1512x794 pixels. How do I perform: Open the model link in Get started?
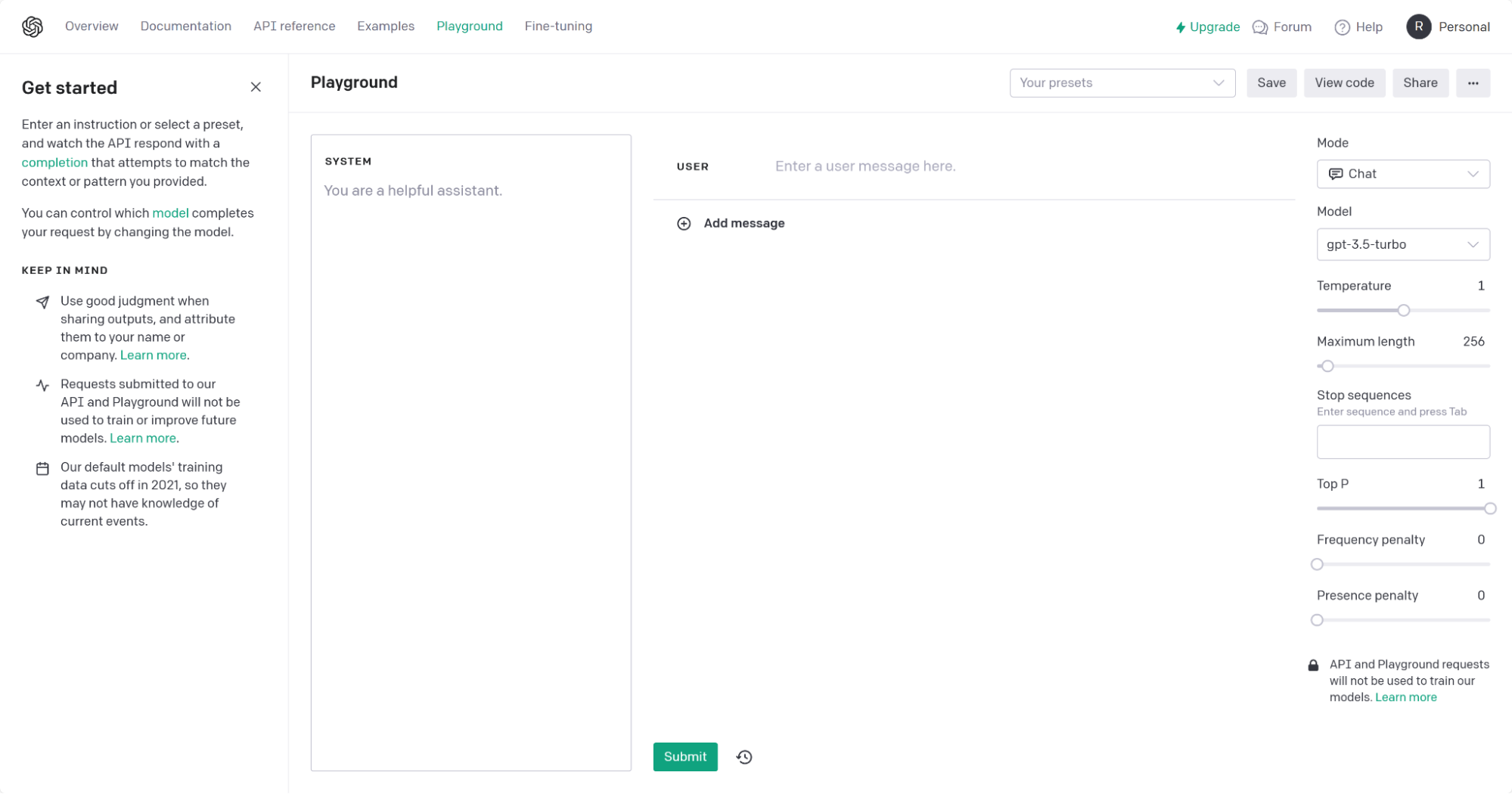tap(170, 213)
